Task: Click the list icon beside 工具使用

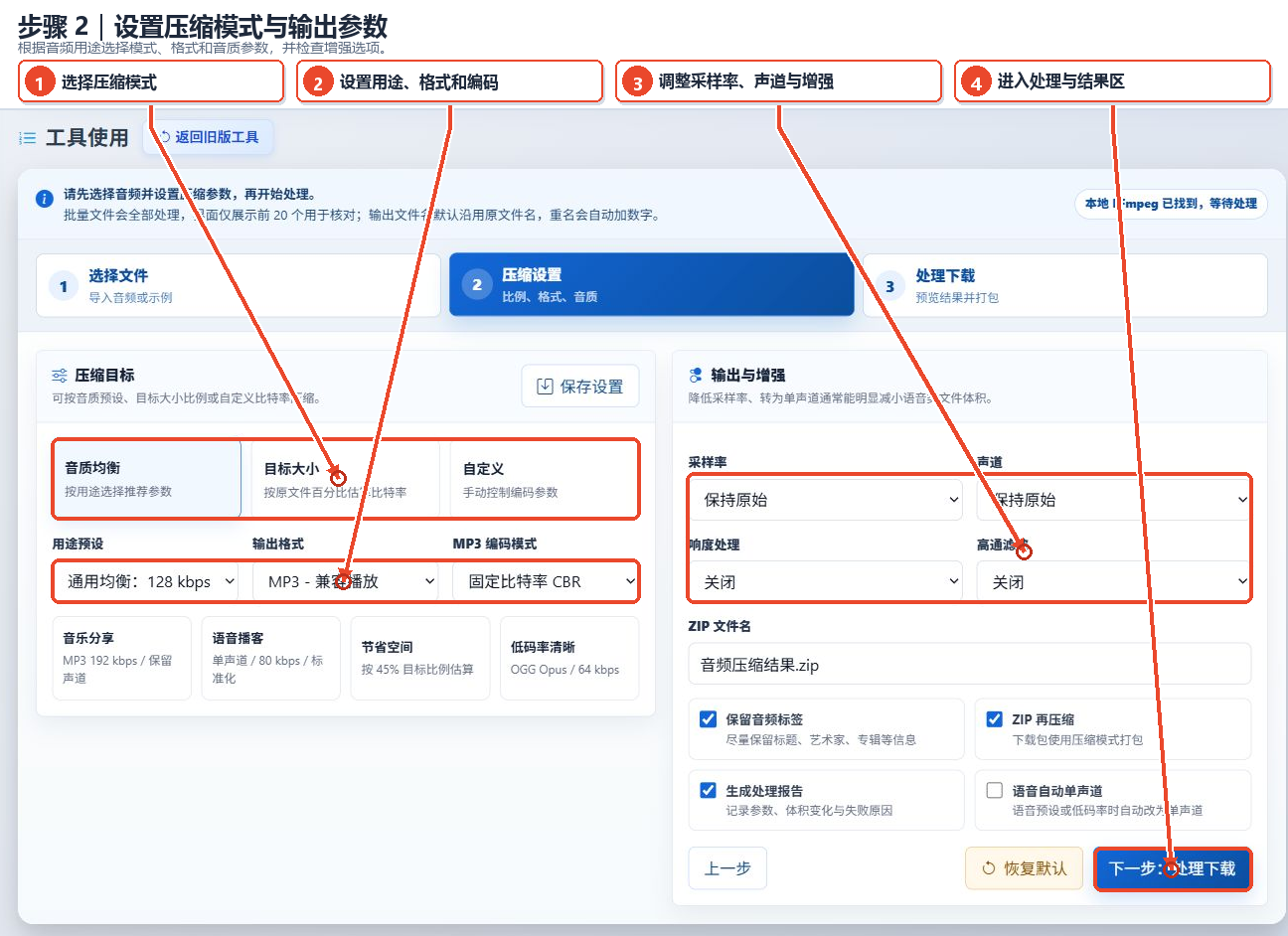Action: click(28, 138)
